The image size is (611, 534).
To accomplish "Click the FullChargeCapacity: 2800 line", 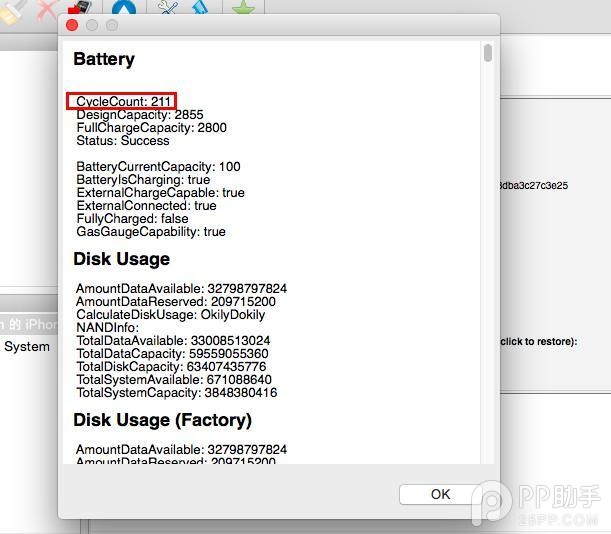I will click(151, 127).
